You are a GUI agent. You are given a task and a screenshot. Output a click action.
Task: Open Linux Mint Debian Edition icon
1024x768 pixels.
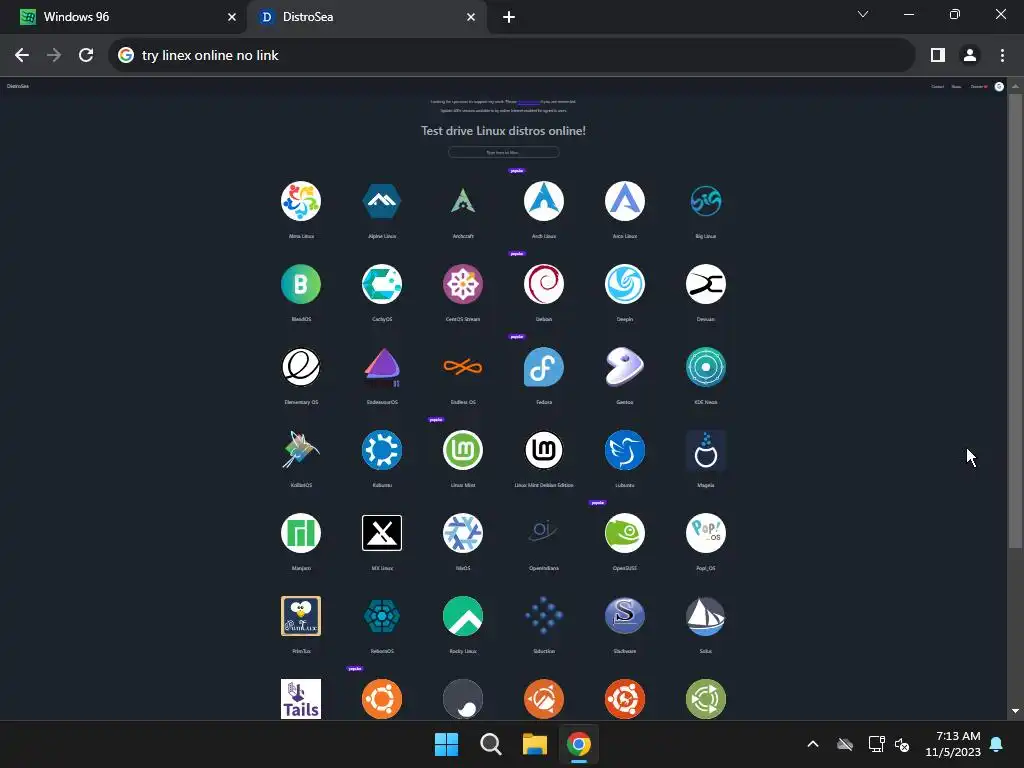(544, 450)
